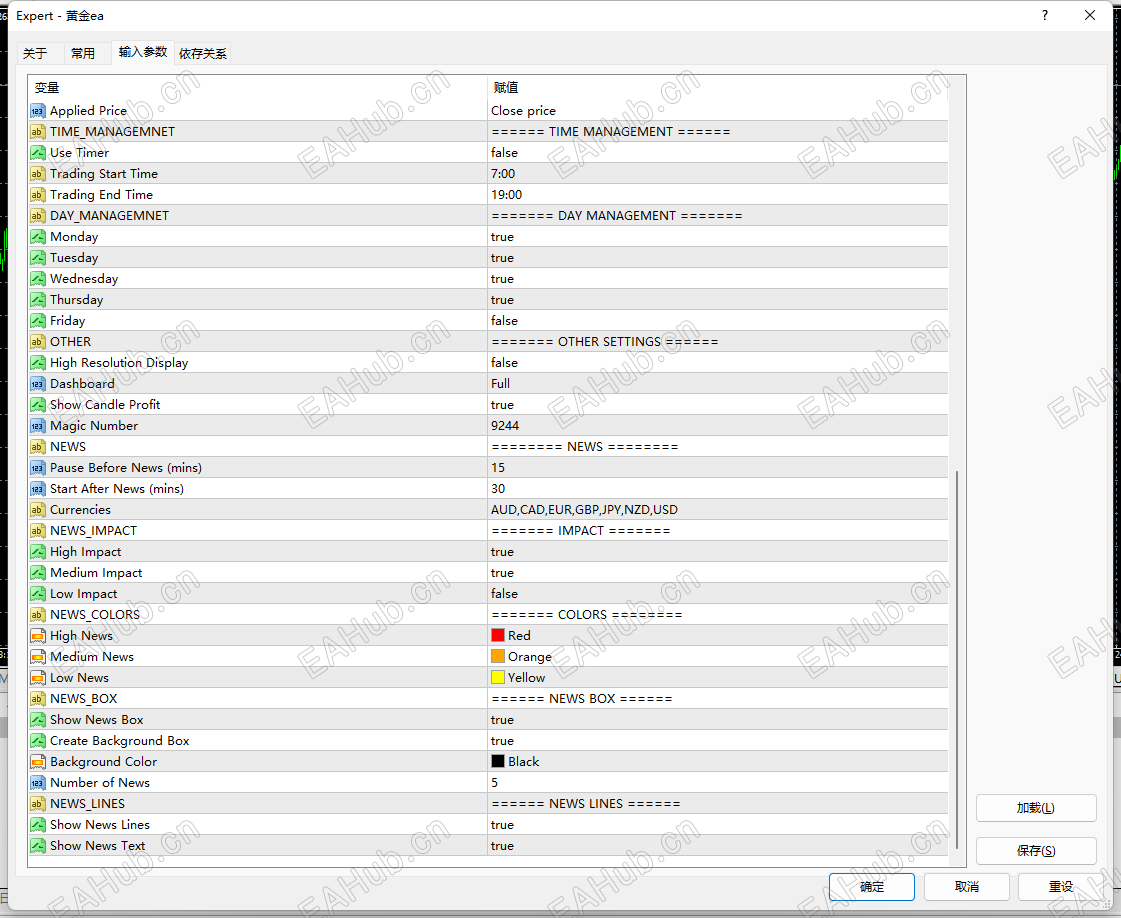Click the Black Background Color swatch
The height and width of the screenshot is (918, 1121).
[498, 762]
